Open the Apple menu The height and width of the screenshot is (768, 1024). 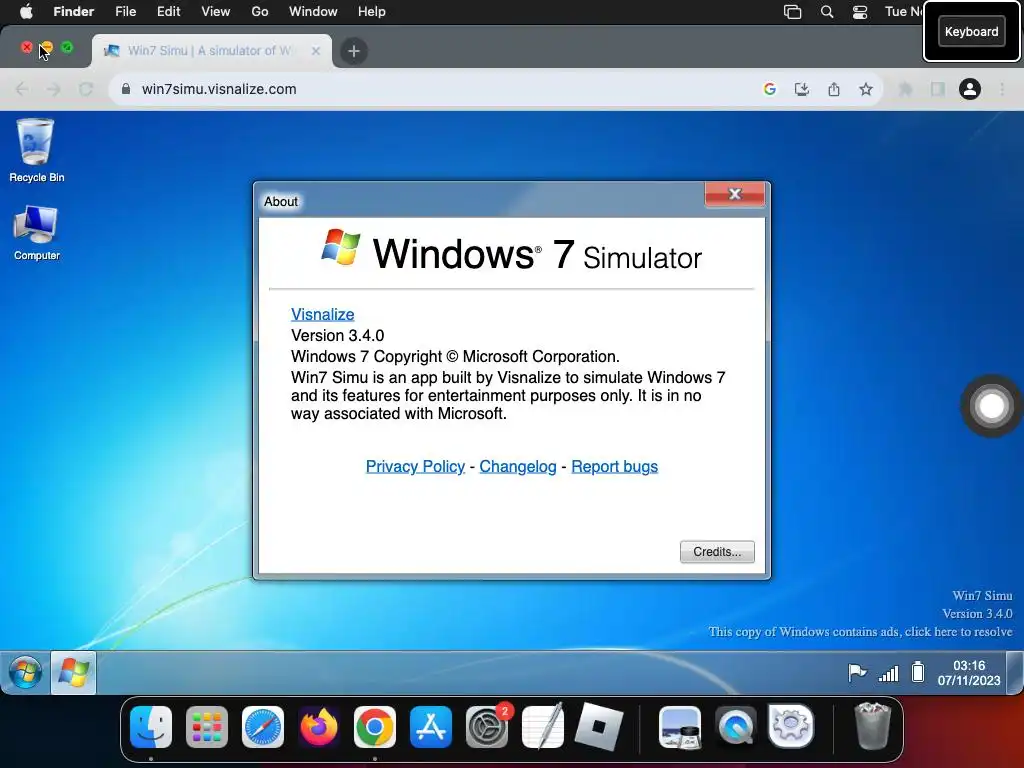(x=26, y=12)
